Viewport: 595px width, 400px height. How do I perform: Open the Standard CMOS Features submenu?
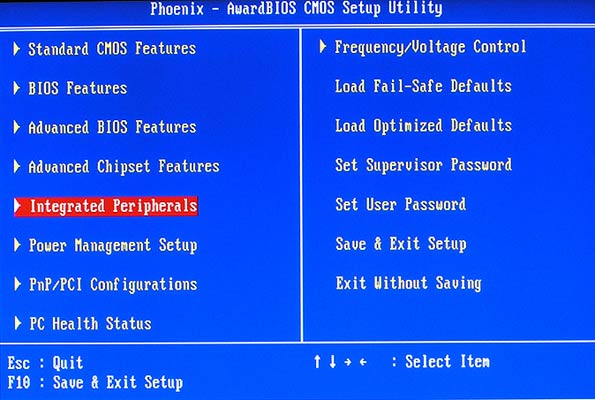point(112,49)
